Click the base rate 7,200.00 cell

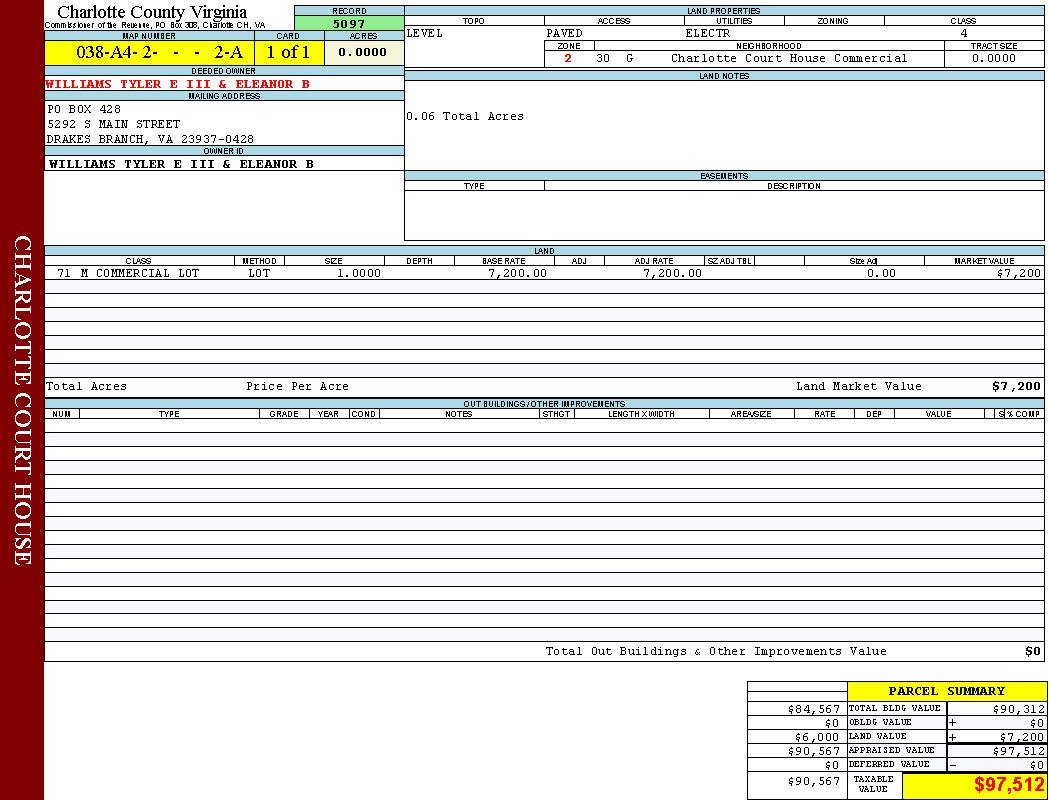coord(517,273)
